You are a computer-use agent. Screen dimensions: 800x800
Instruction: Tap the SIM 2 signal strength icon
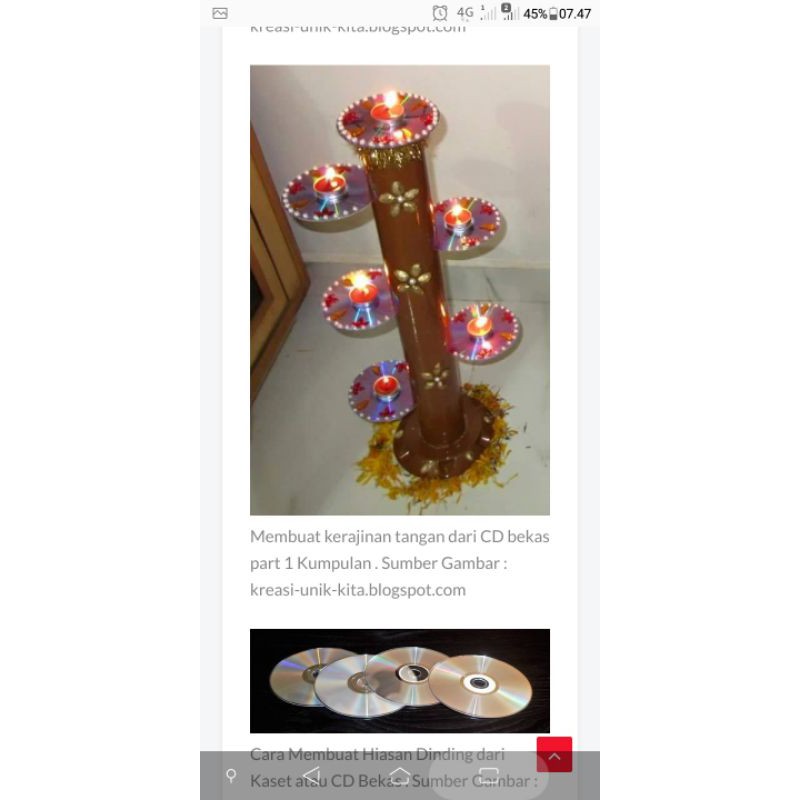coord(509,12)
